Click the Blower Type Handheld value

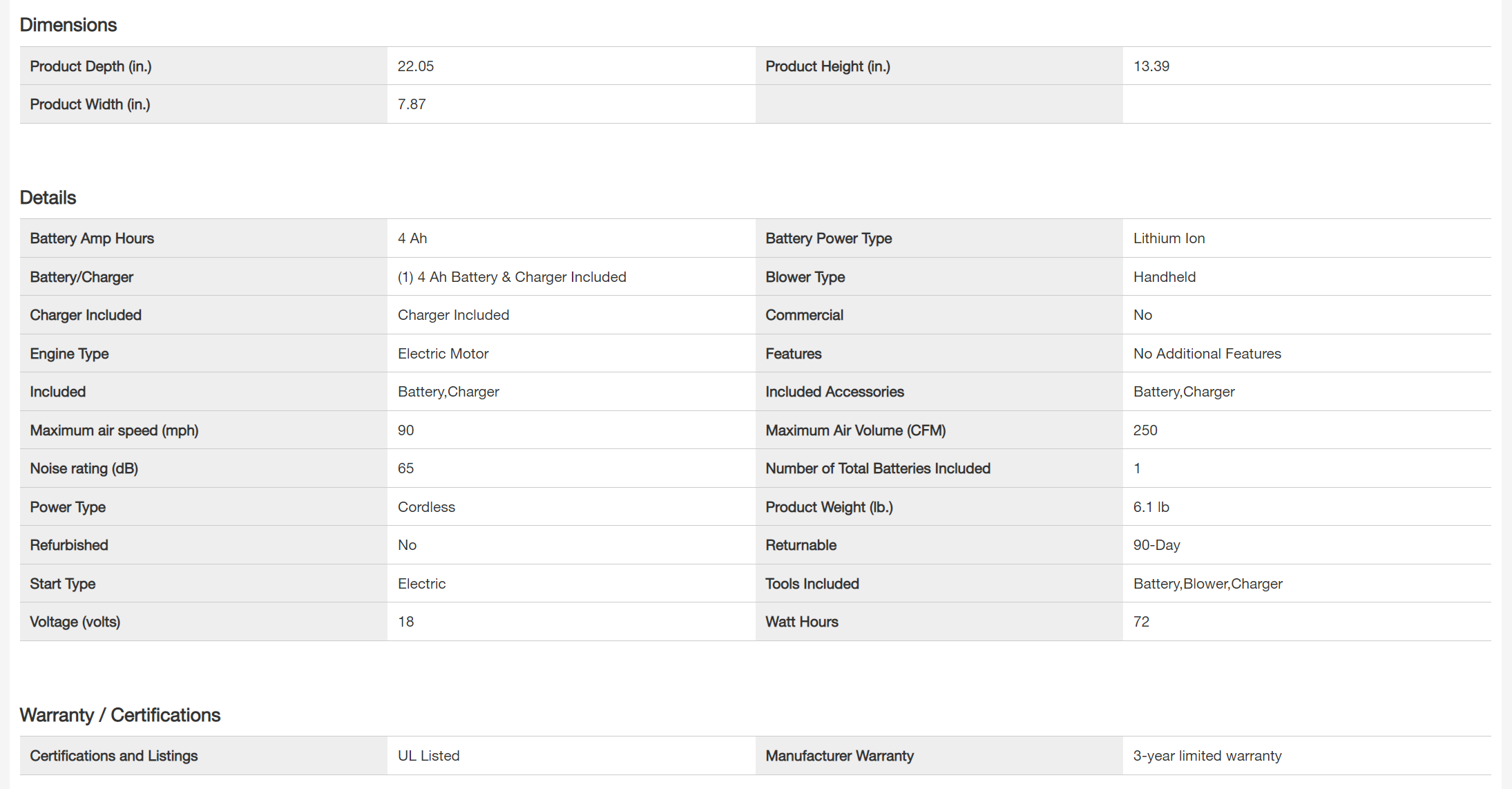tap(1164, 277)
